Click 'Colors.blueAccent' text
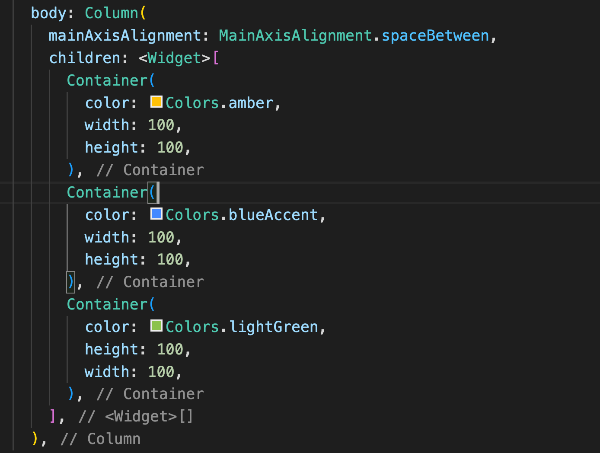 [x=242, y=215]
